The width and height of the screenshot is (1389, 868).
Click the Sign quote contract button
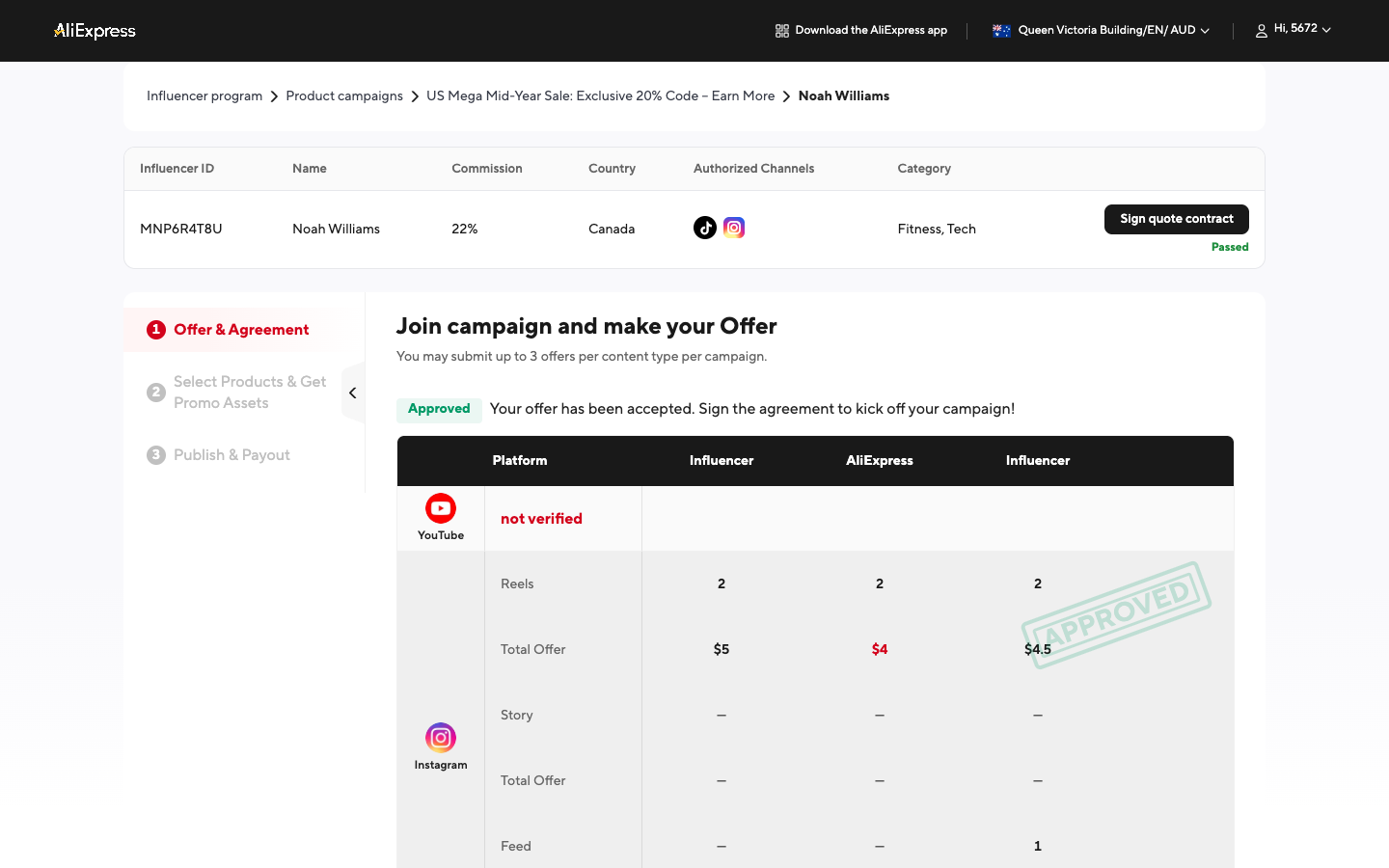(x=1177, y=219)
